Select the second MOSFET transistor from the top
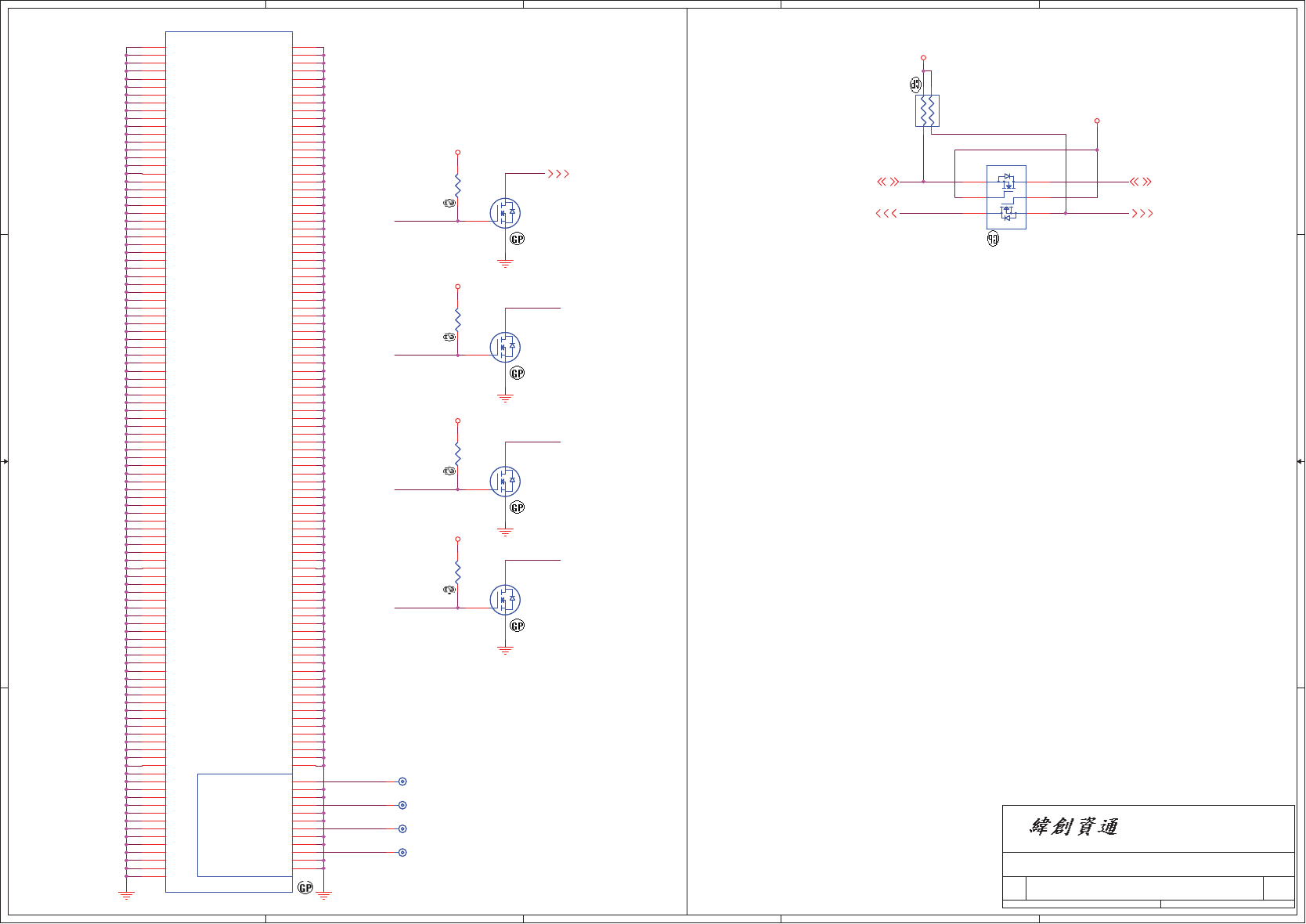Viewport: 1306px width, 924px height. [x=505, y=347]
